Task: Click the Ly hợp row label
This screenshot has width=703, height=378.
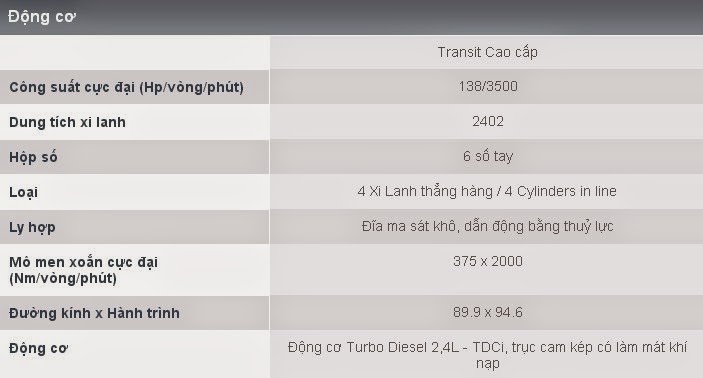Action: coord(32,227)
